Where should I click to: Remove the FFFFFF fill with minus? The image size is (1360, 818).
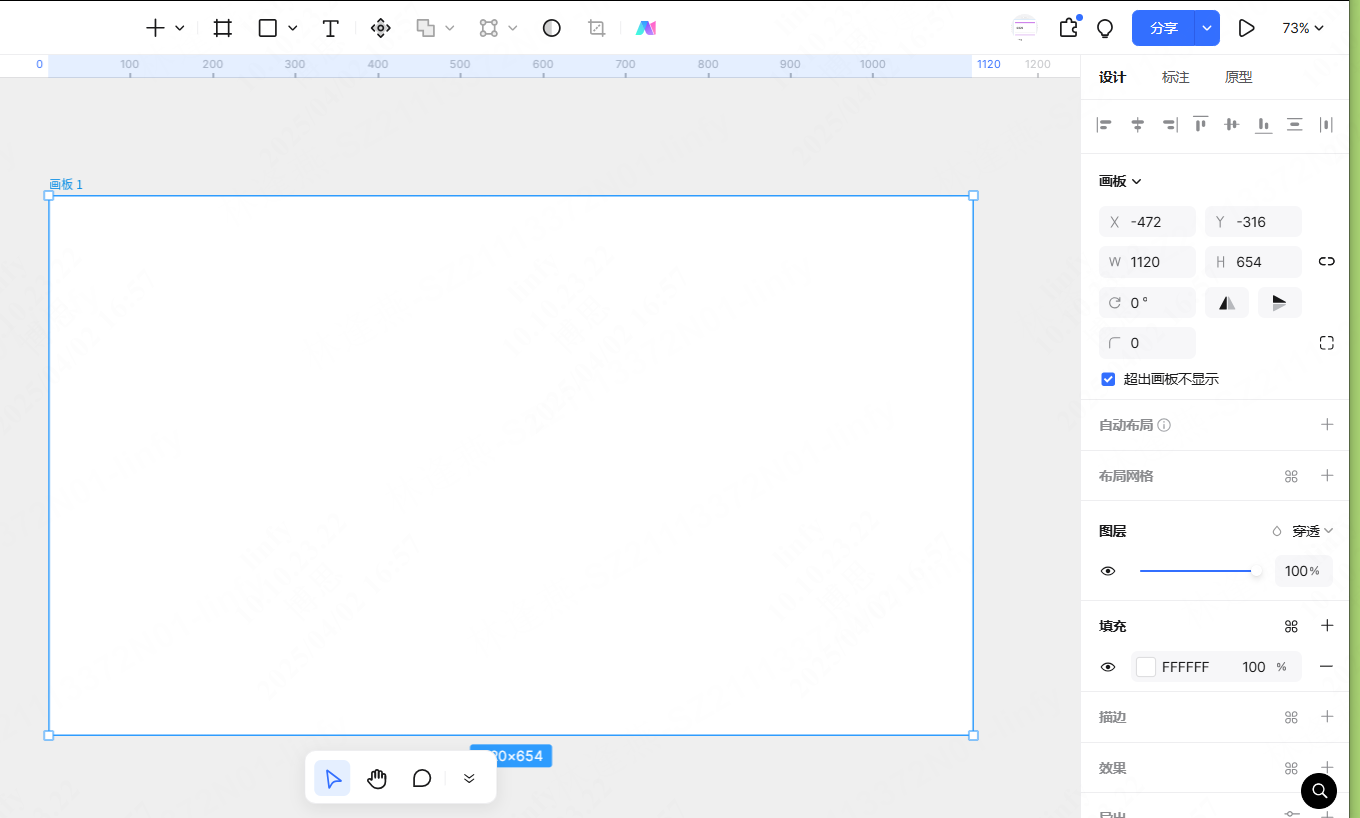click(x=1327, y=666)
